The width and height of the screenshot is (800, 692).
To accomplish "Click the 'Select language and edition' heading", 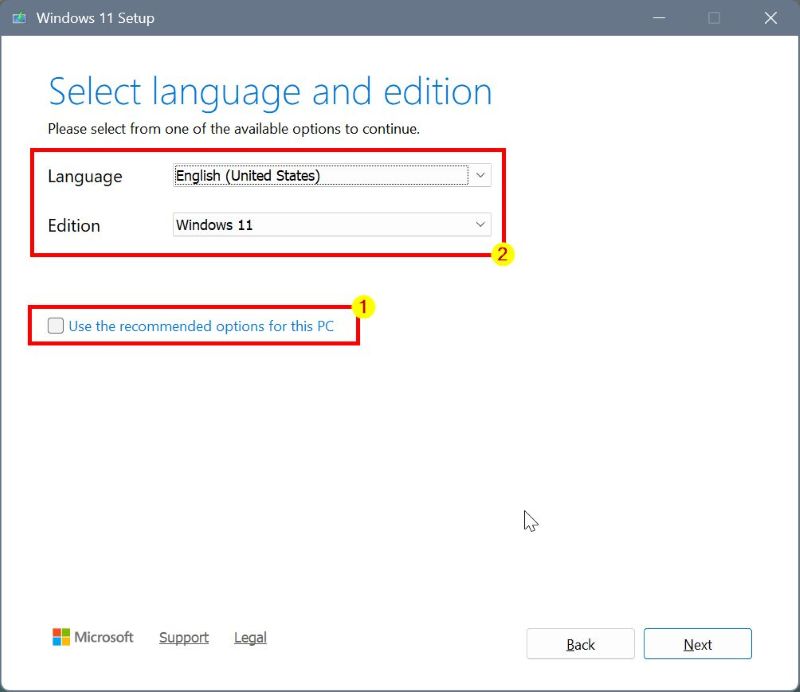I will coord(270,92).
